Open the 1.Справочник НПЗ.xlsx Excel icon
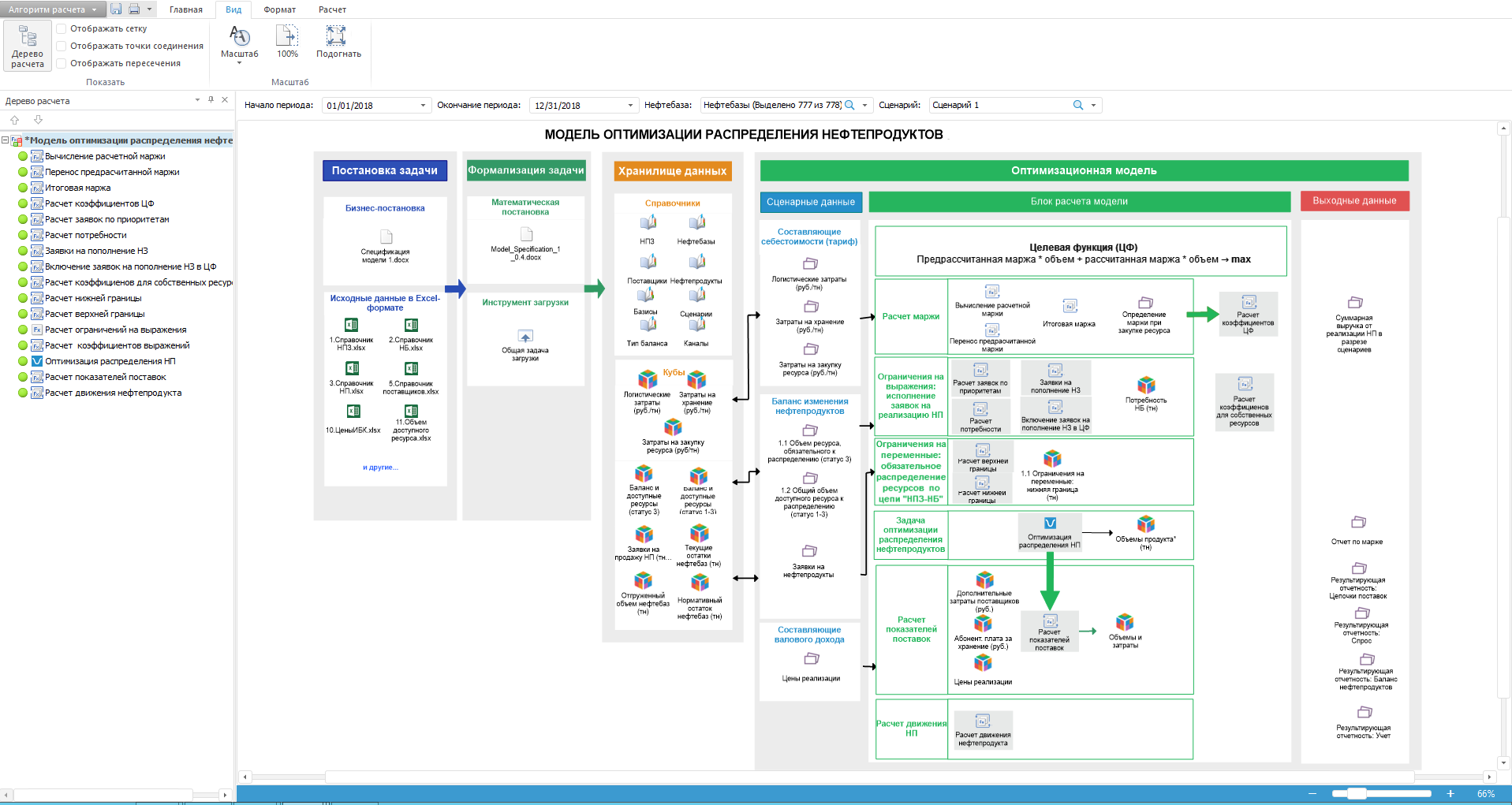Screen dimensions: 1512x805 click(352, 325)
